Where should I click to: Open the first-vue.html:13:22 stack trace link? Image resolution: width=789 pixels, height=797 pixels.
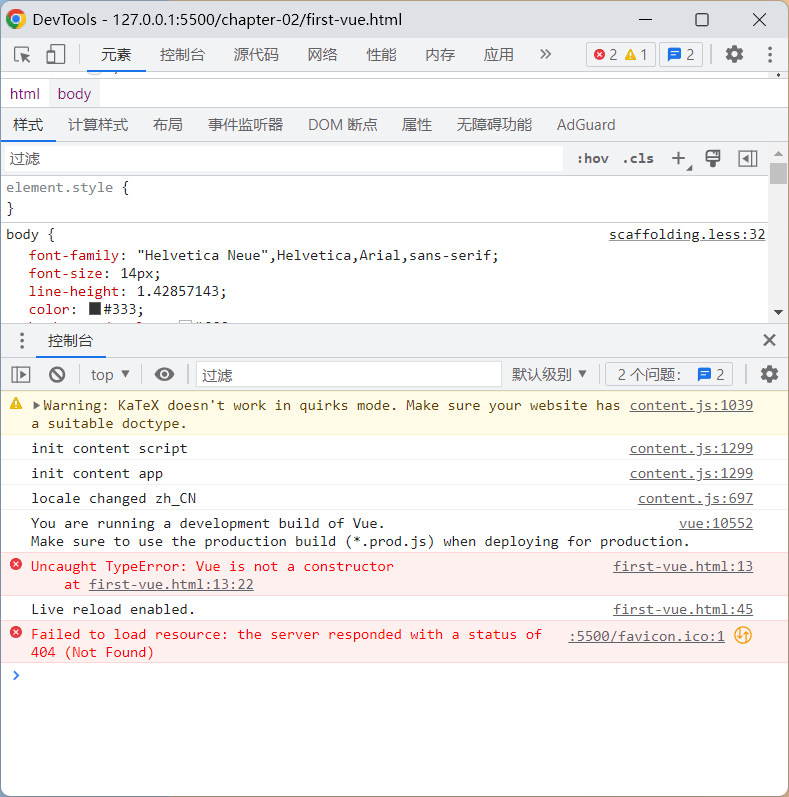coord(171,585)
